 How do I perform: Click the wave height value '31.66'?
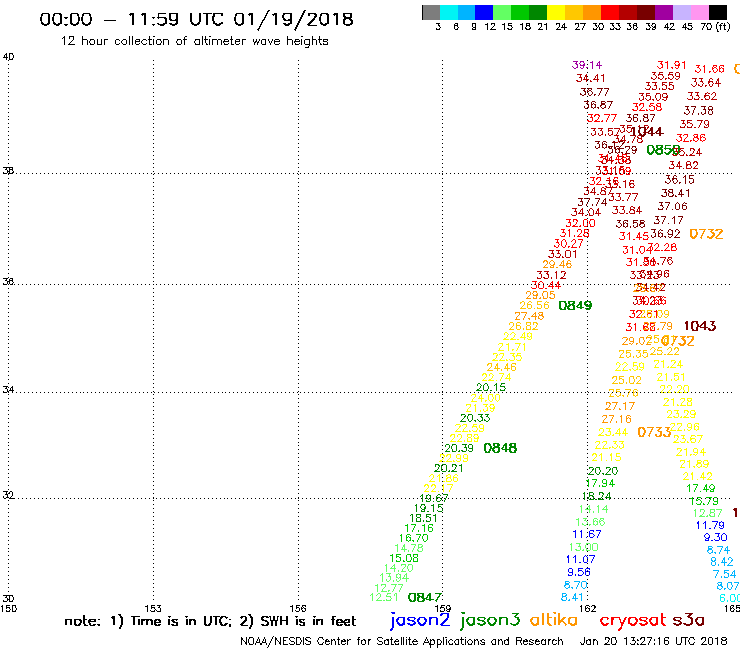[709, 69]
